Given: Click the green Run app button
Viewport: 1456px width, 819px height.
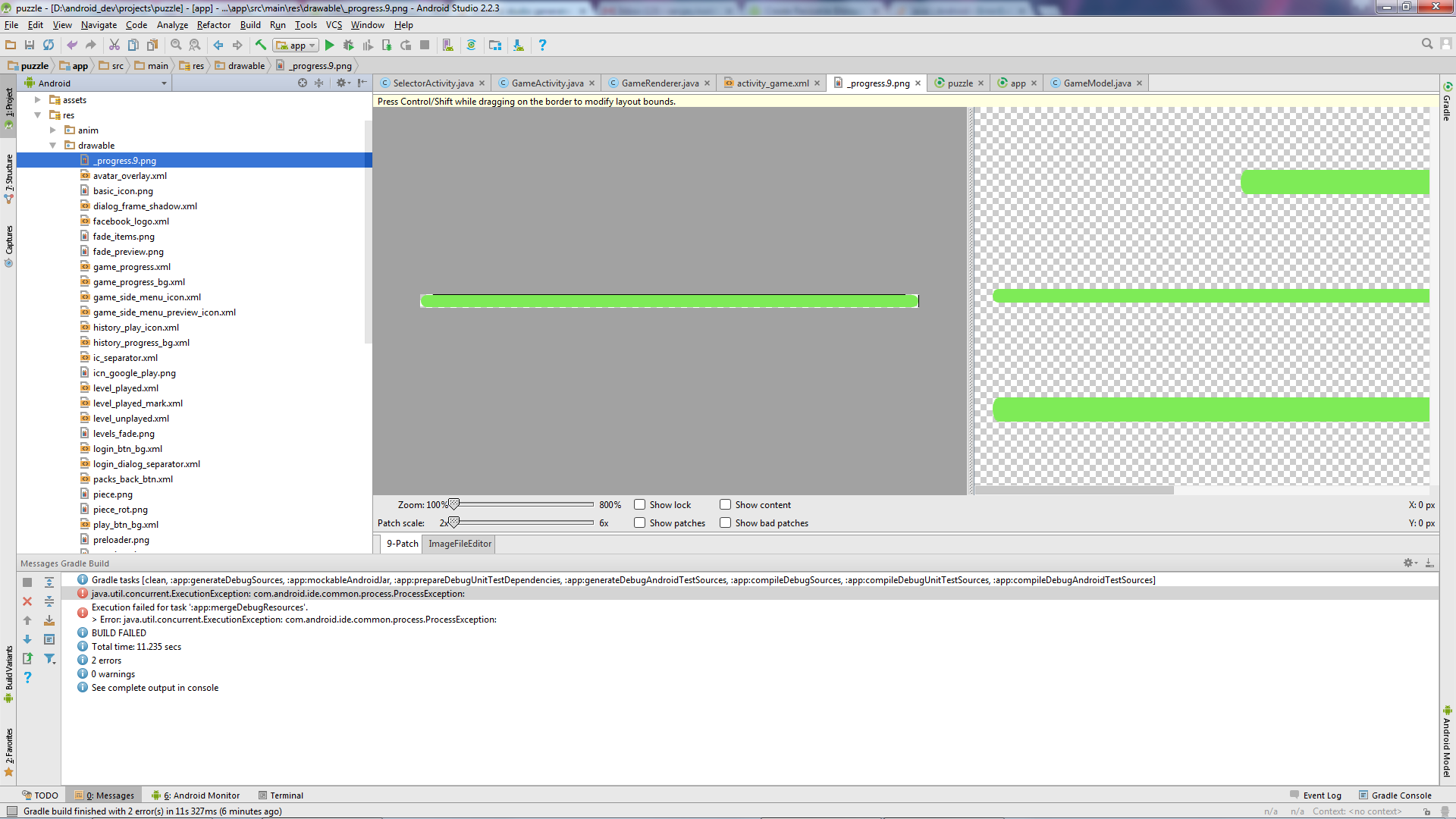Looking at the screenshot, I should pos(329,45).
